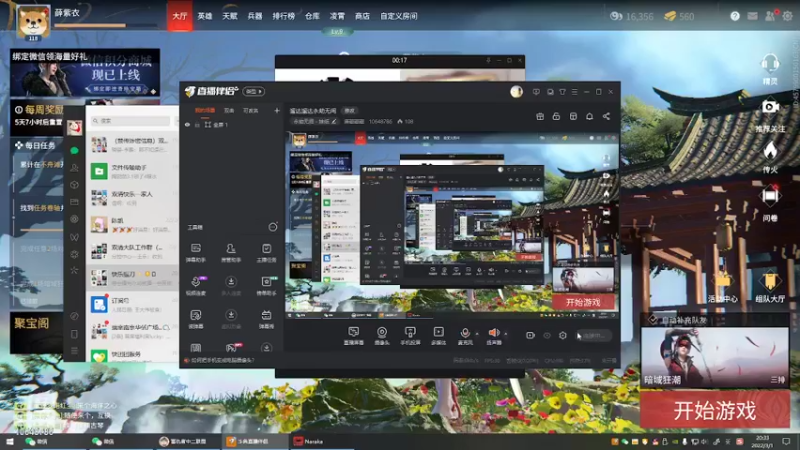Pencil-edit the stream category label
Screen dimensions: 800x450
334,121
